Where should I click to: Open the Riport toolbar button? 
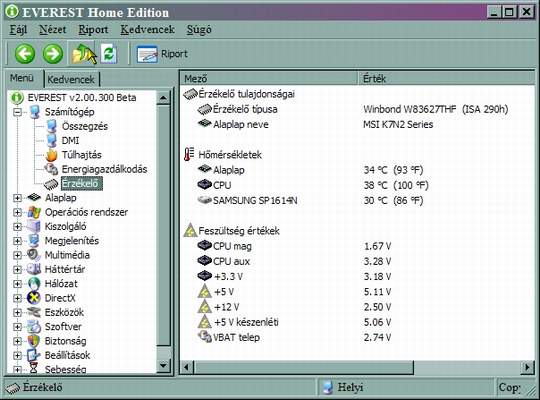162,54
